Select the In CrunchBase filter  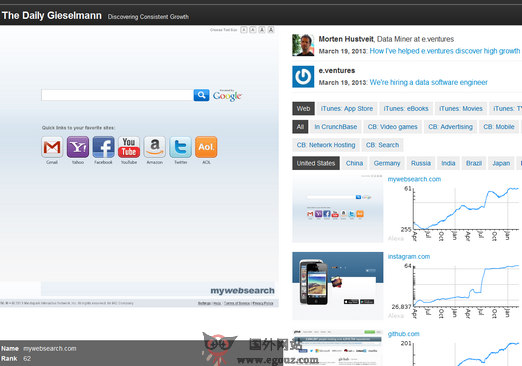click(336, 127)
